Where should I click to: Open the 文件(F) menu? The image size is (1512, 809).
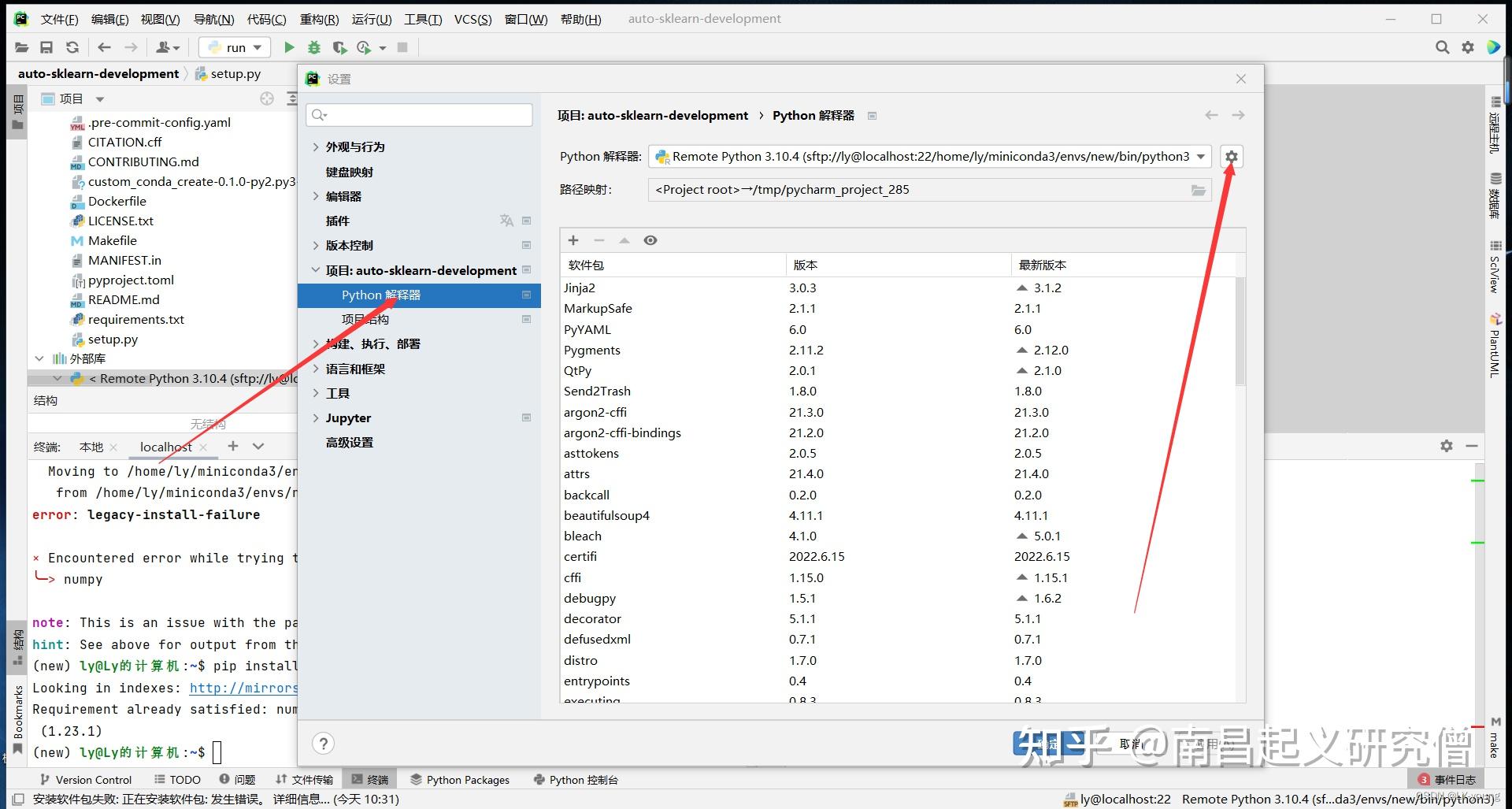(x=60, y=19)
